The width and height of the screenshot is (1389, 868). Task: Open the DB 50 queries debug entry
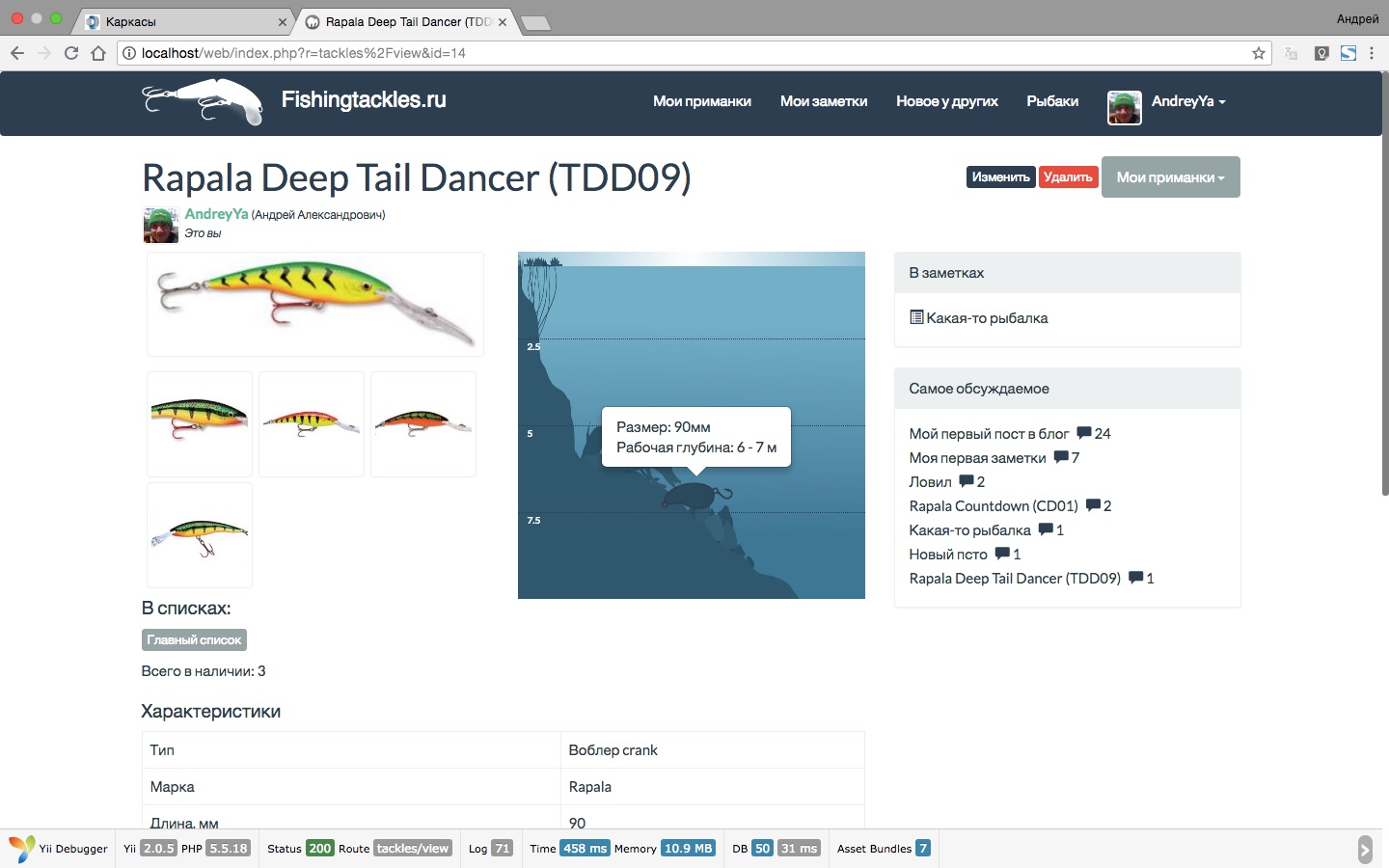[752, 849]
